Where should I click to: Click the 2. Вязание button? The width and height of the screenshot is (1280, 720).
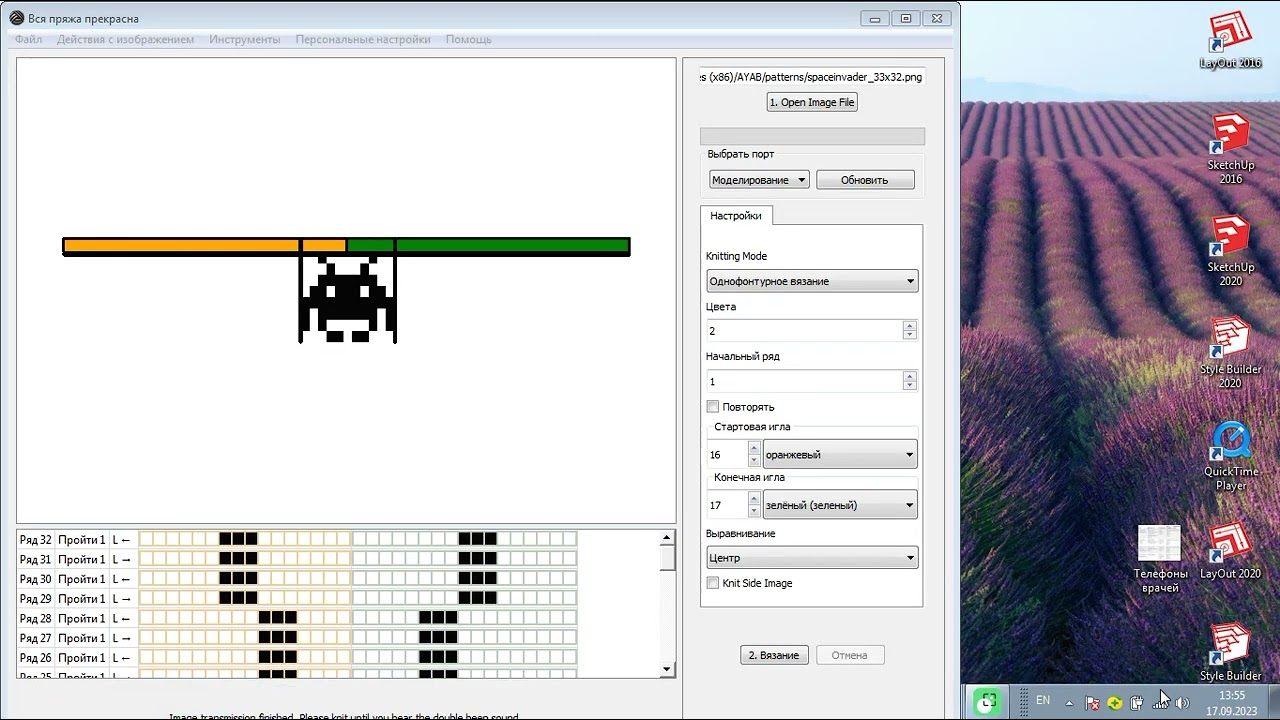pyautogui.click(x=774, y=655)
